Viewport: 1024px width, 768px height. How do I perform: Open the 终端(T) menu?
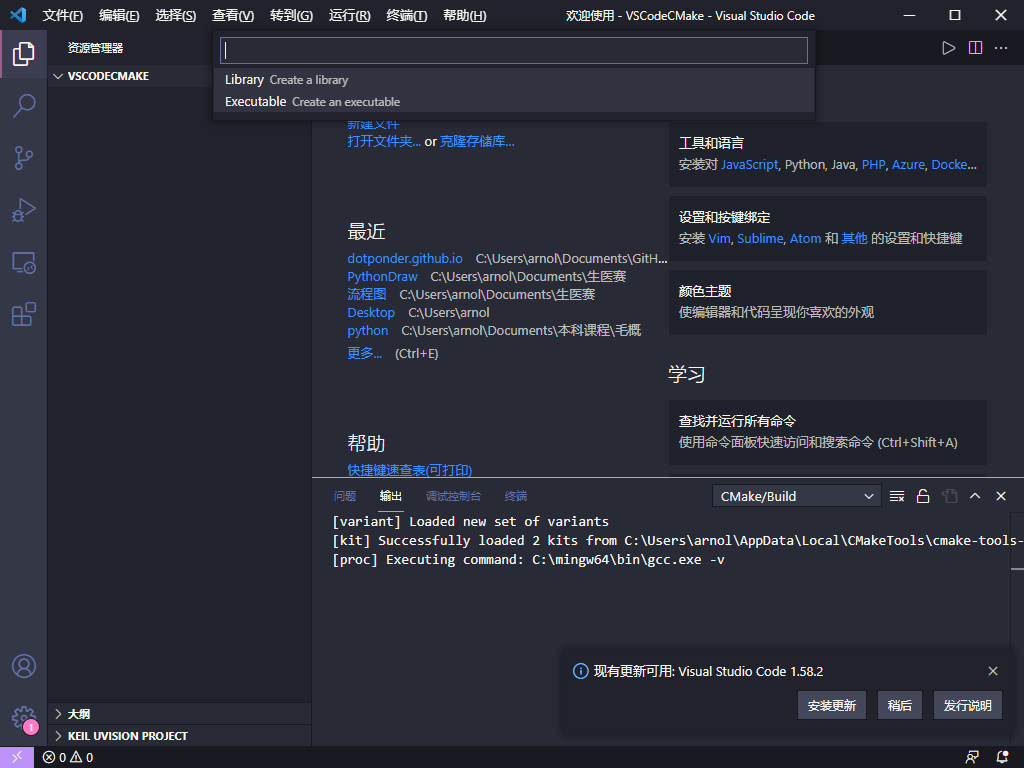406,16
